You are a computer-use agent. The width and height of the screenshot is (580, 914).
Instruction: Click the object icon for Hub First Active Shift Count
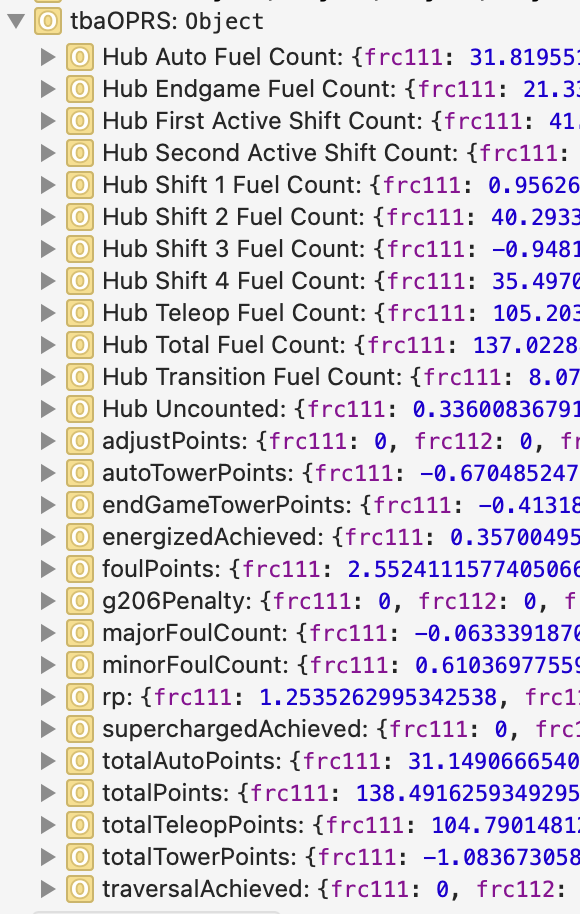tap(80, 121)
